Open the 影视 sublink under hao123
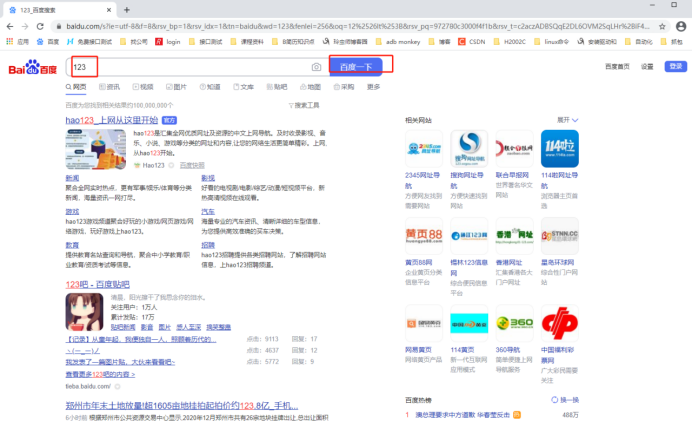Viewport: 693px width, 421px height. click(208, 178)
